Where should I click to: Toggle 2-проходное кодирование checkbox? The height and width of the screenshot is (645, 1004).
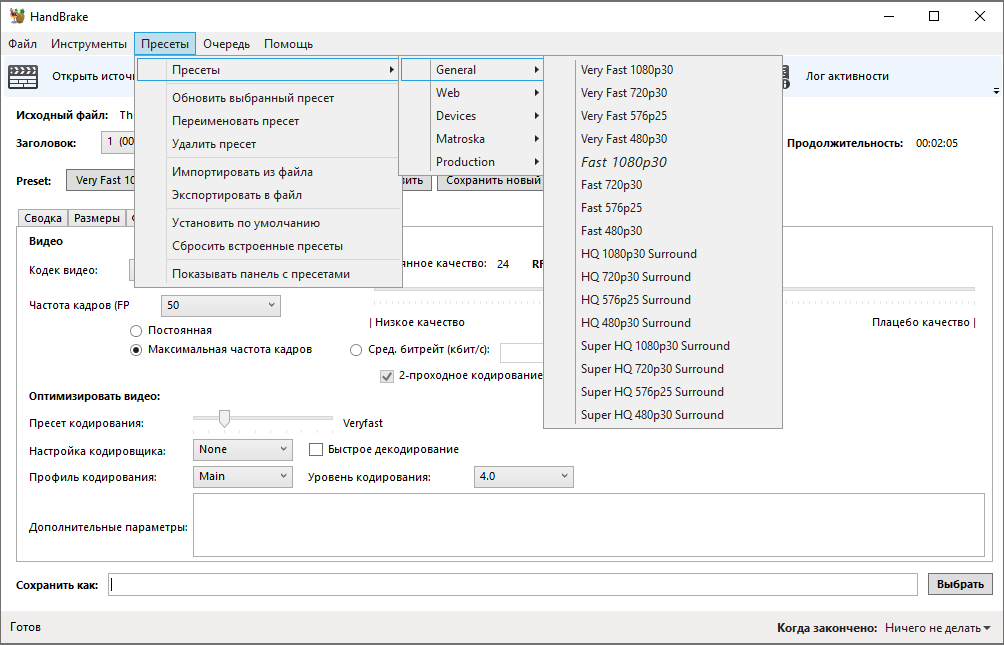(387, 377)
